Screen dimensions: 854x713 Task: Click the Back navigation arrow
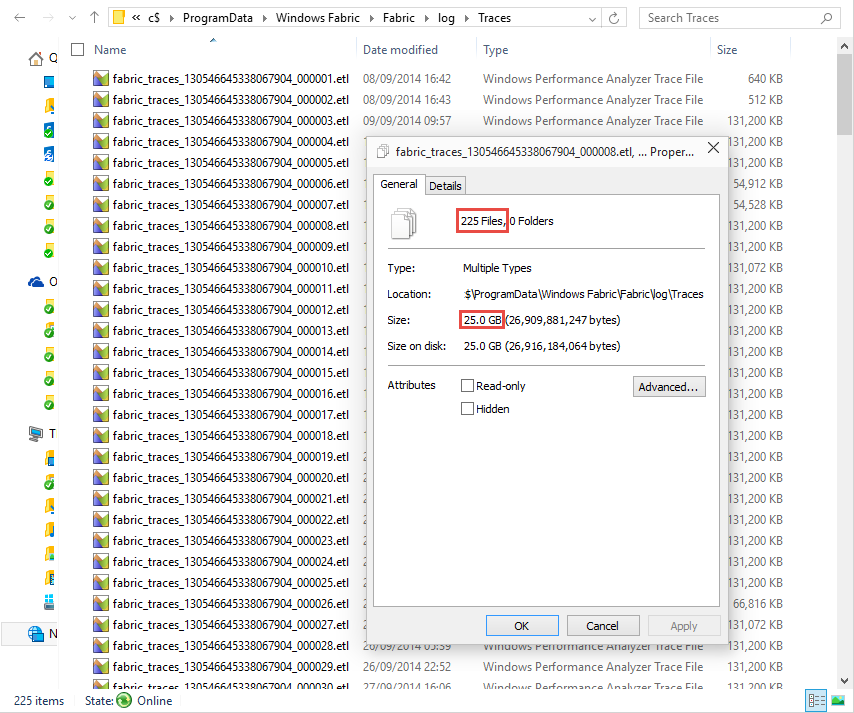coord(20,18)
